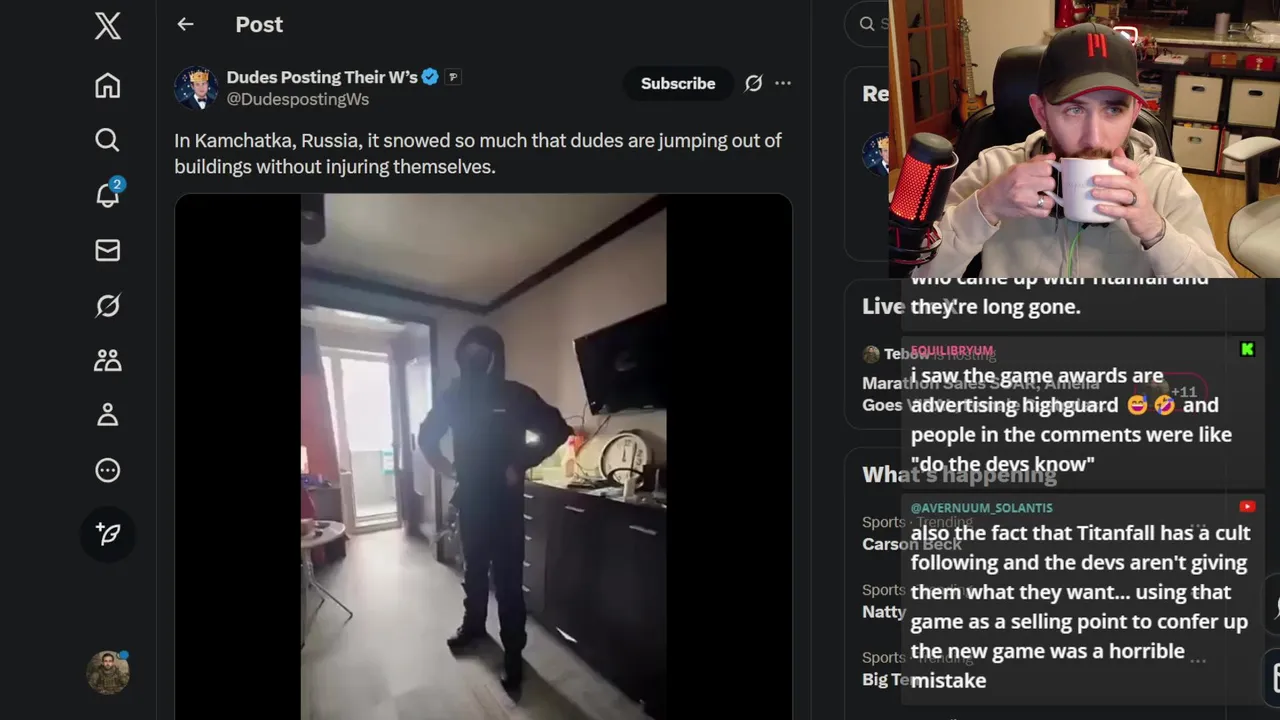The width and height of the screenshot is (1280, 720).
Task: Click the compose post button
Action: (108, 534)
